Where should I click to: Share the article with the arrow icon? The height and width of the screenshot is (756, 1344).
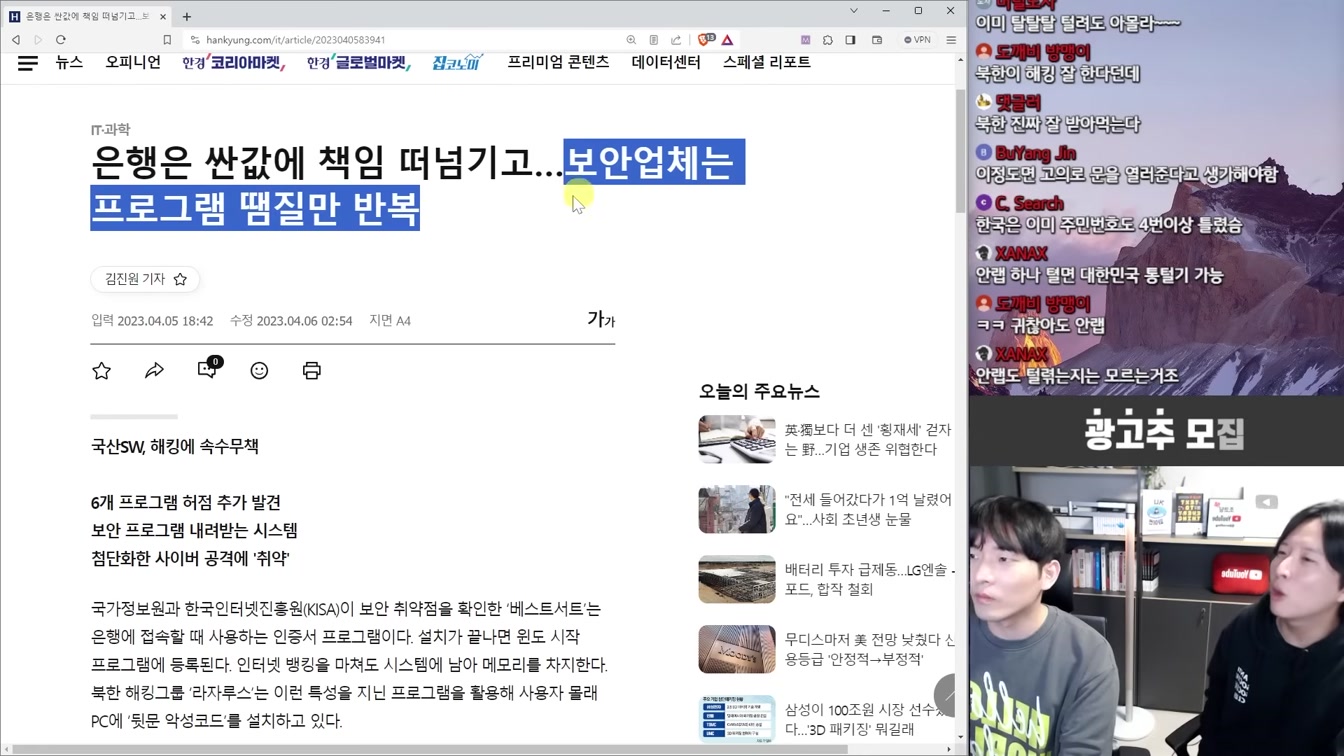click(x=154, y=371)
